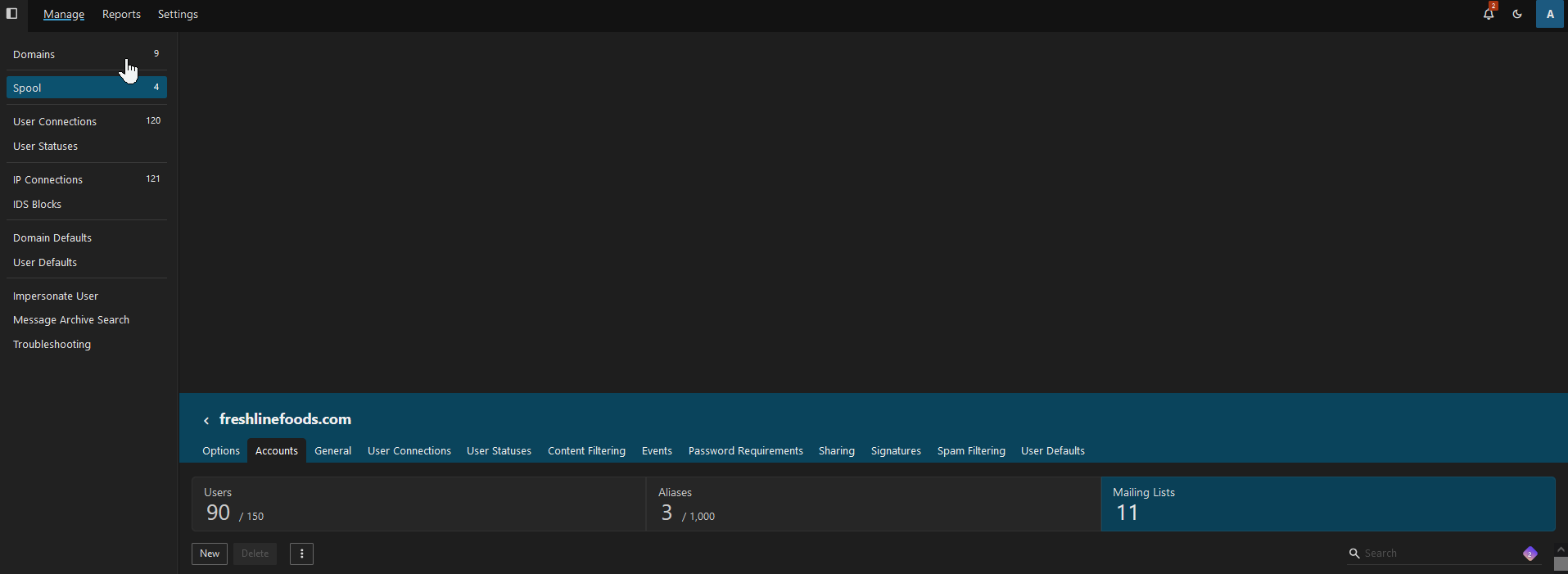Go back using arrow beside freshlinefoods.com
The image size is (1568, 574).
tap(206, 420)
